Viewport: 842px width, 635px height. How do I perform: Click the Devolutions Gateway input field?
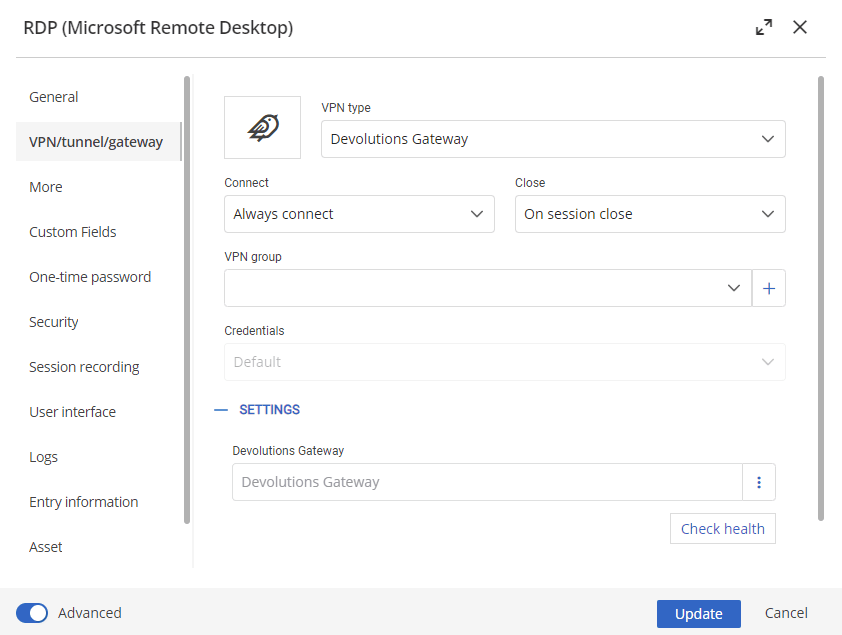coord(487,482)
